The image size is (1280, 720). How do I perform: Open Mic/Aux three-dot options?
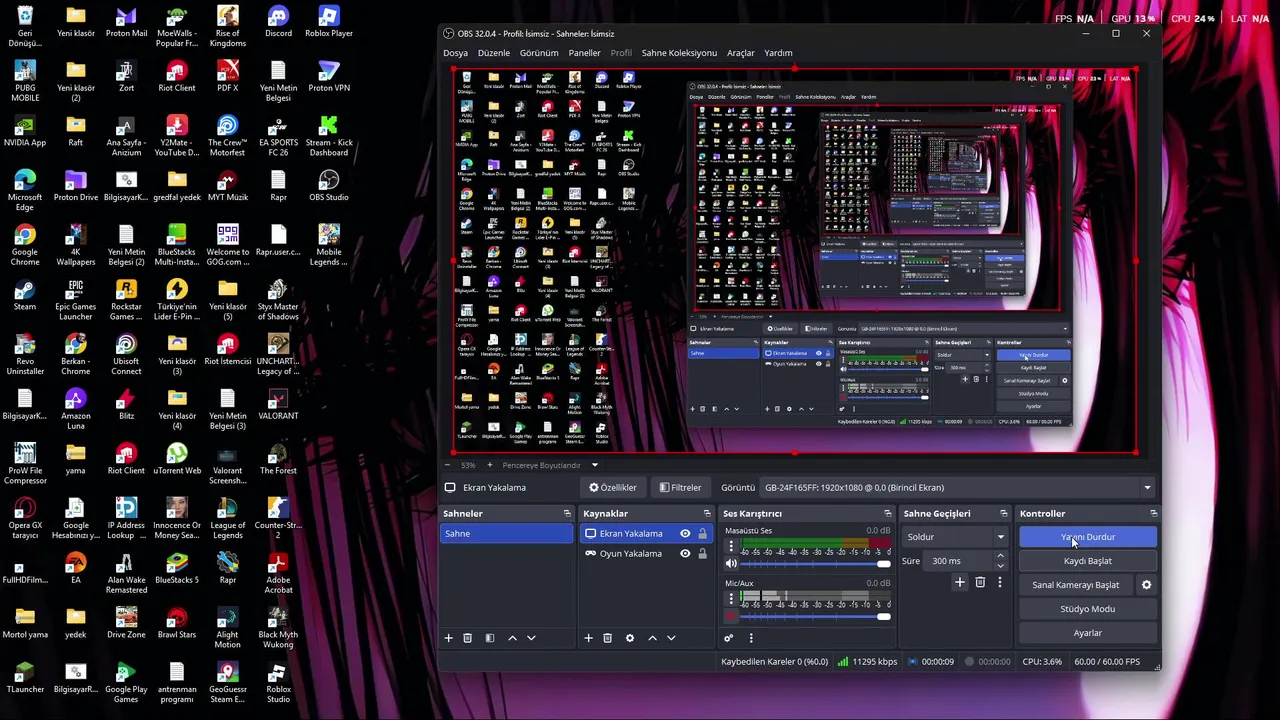pyautogui.click(x=731, y=598)
